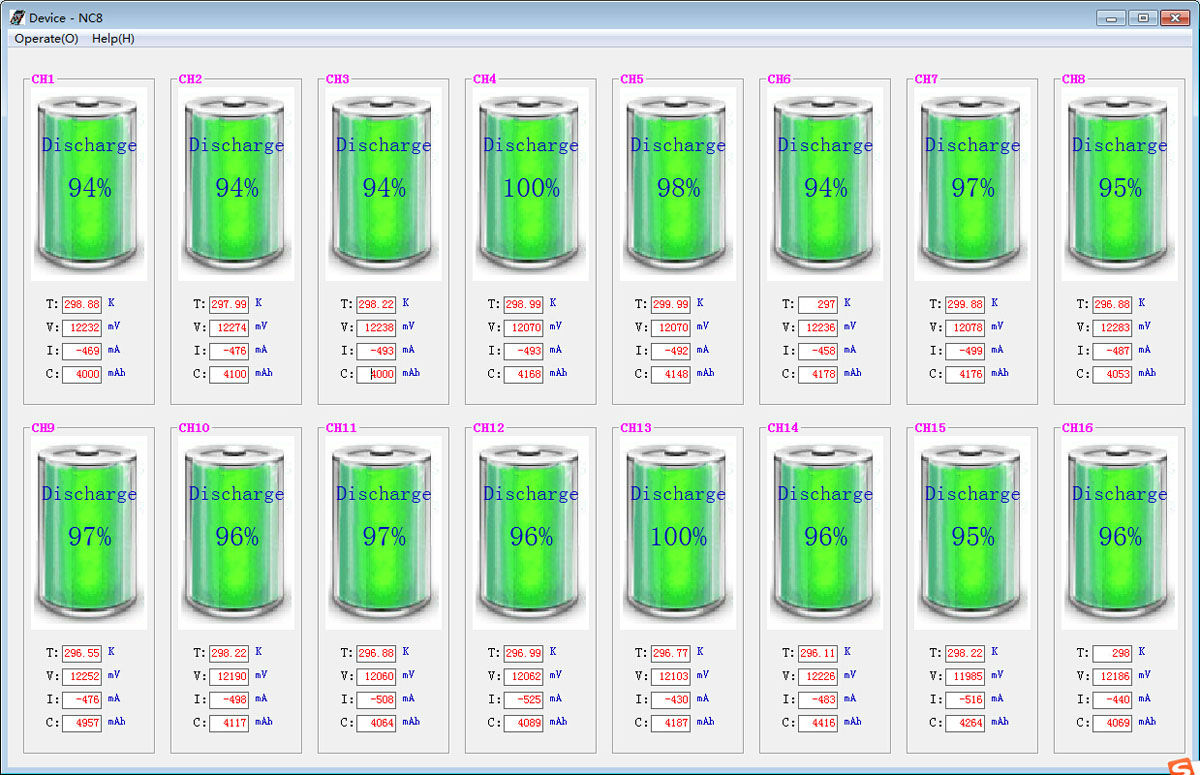
Task: Click the Device - NC8 title bar icon
Action: 17,17
